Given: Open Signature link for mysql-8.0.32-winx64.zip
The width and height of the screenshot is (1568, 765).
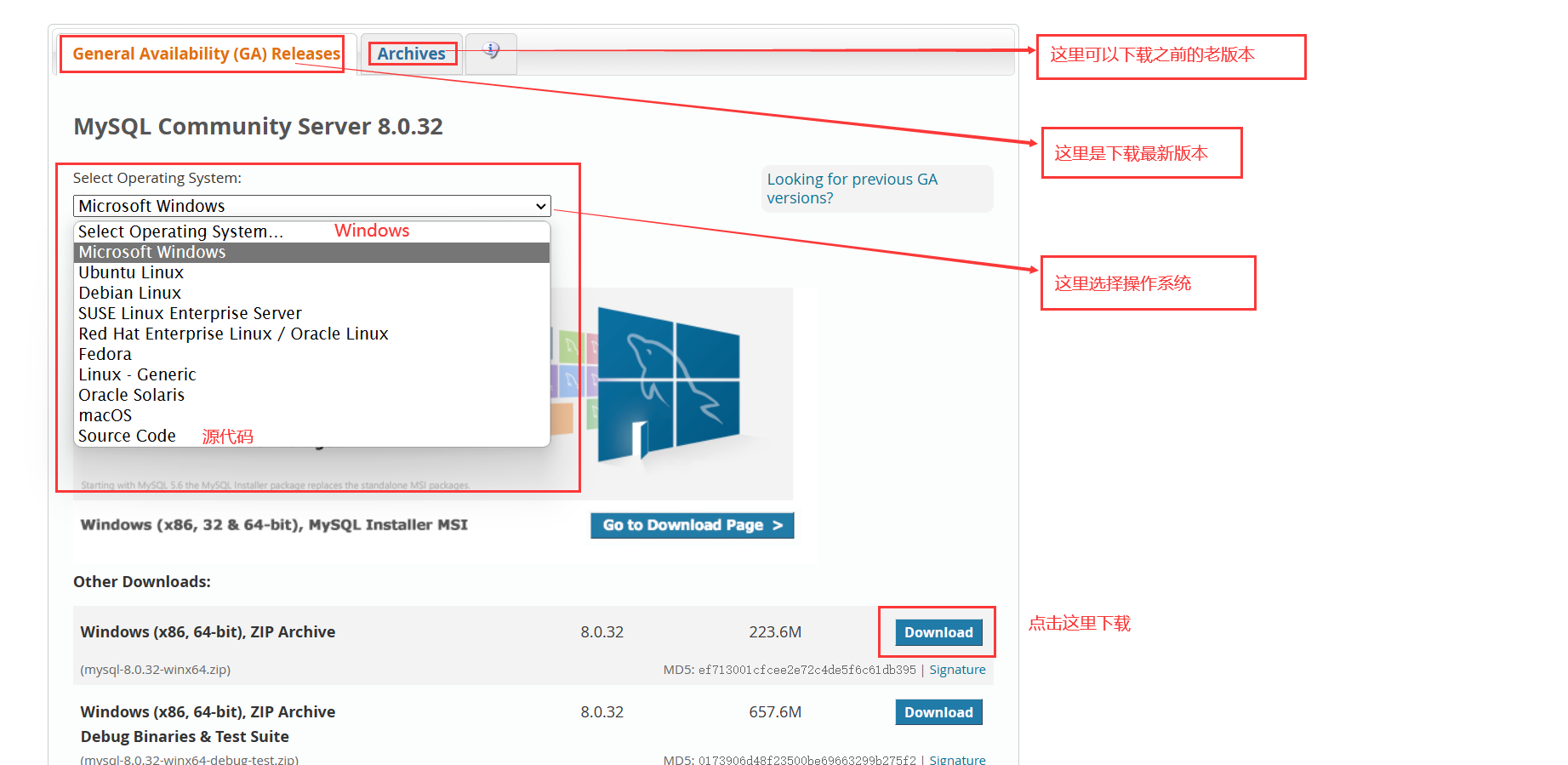Looking at the screenshot, I should pyautogui.click(x=957, y=670).
